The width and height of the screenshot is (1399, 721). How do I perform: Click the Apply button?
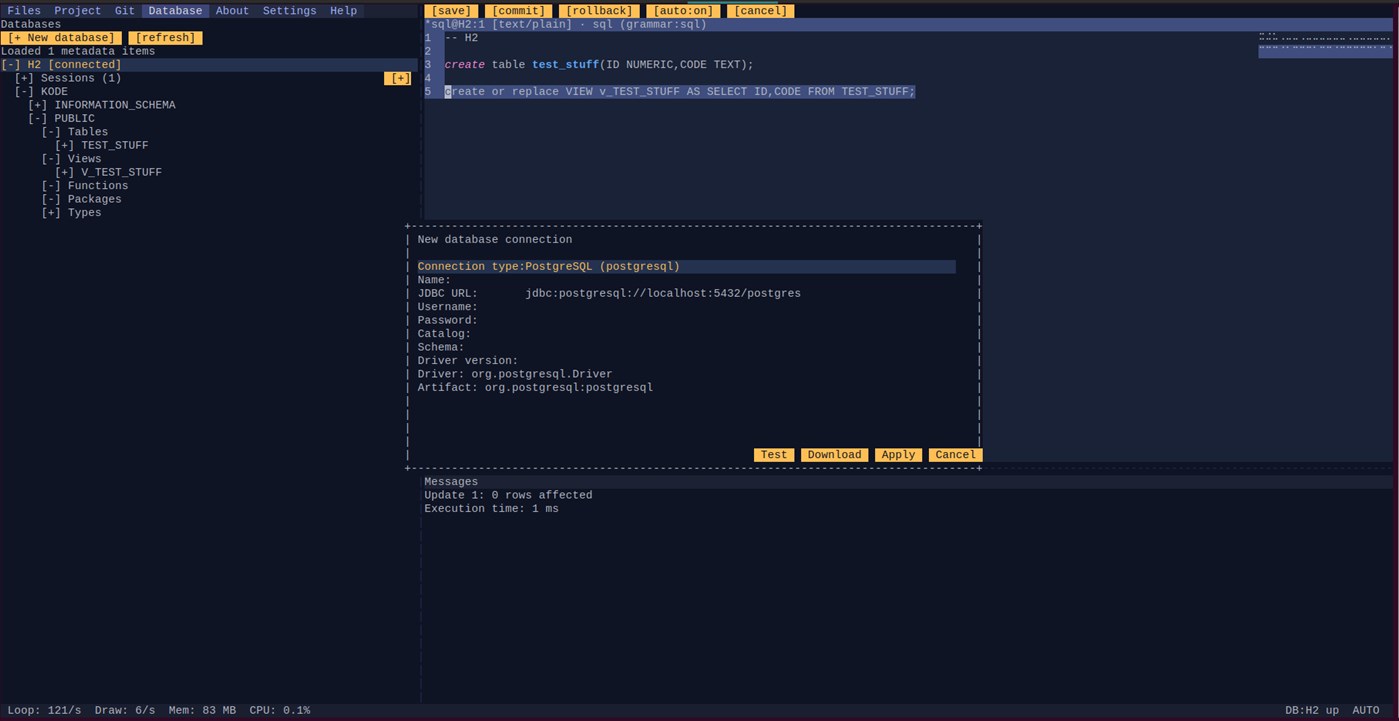pyautogui.click(x=898, y=455)
